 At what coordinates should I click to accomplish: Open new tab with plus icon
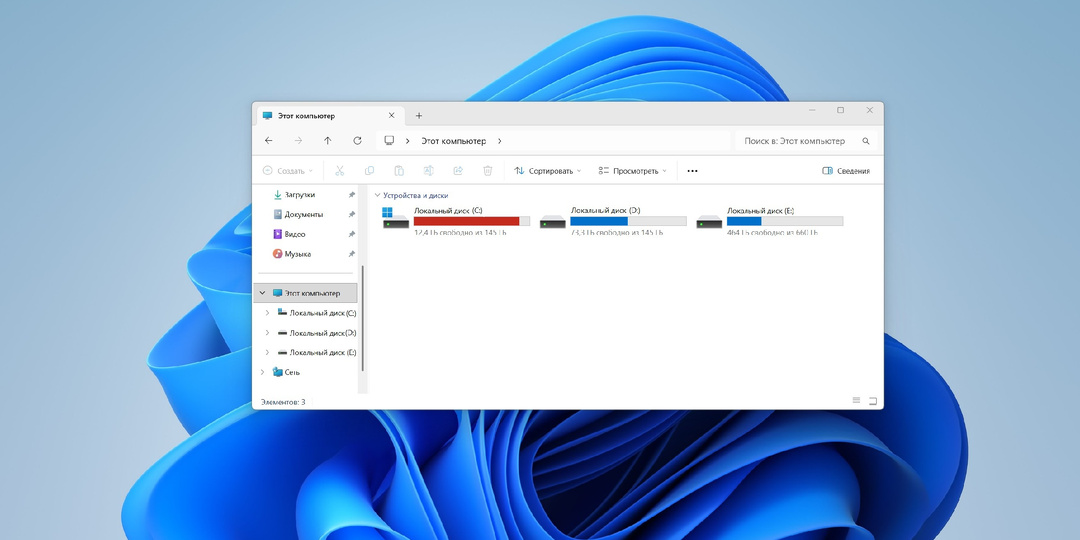click(419, 116)
